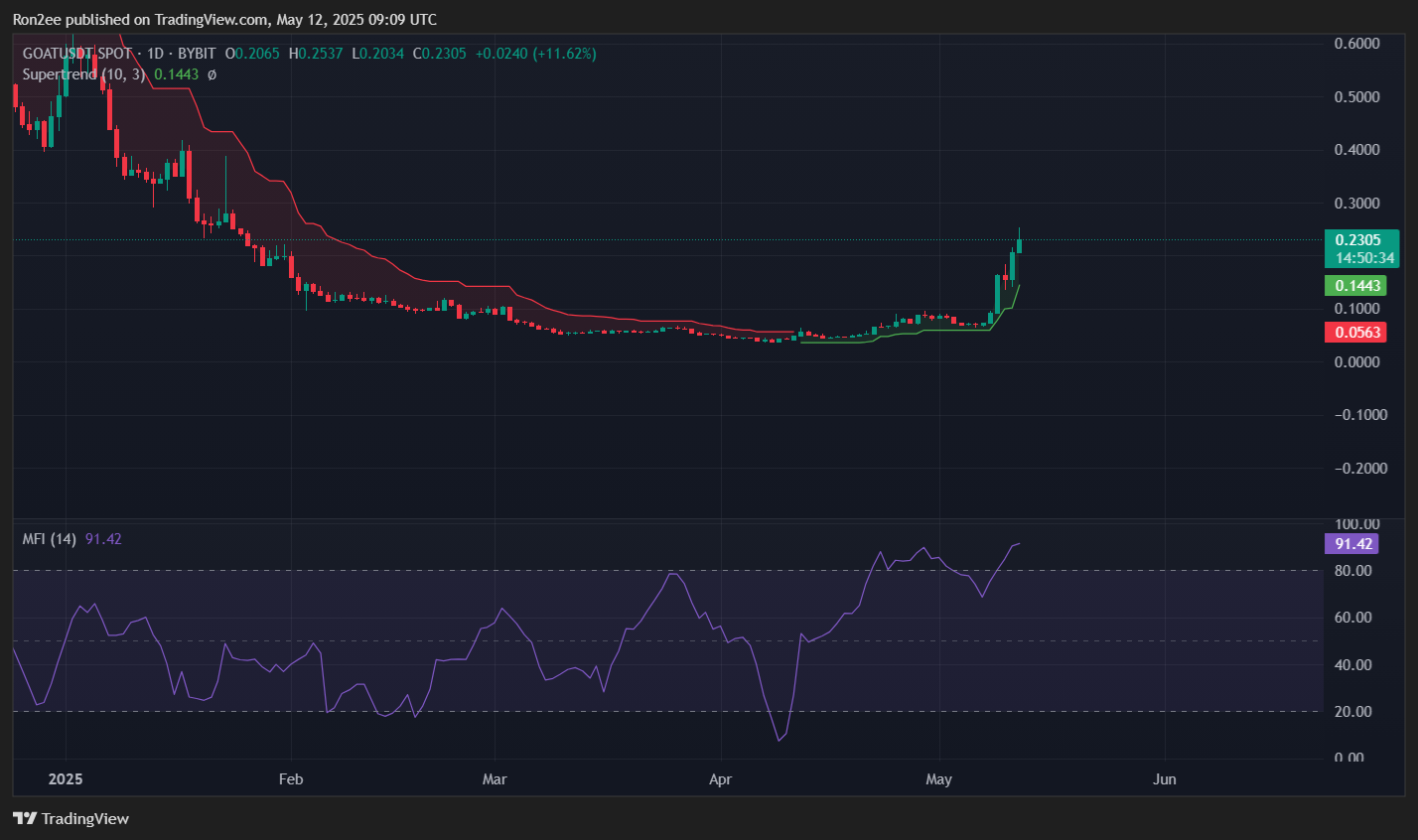Click the TradingView.com text link
This screenshot has height=840, width=1418.
[210, 19]
